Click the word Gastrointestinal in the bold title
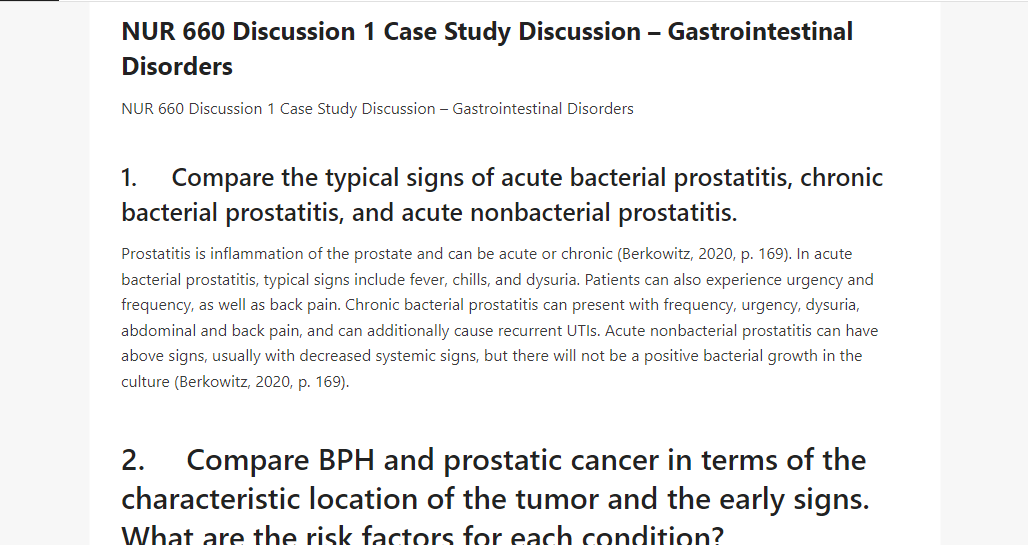The image size is (1028, 545). [760, 31]
